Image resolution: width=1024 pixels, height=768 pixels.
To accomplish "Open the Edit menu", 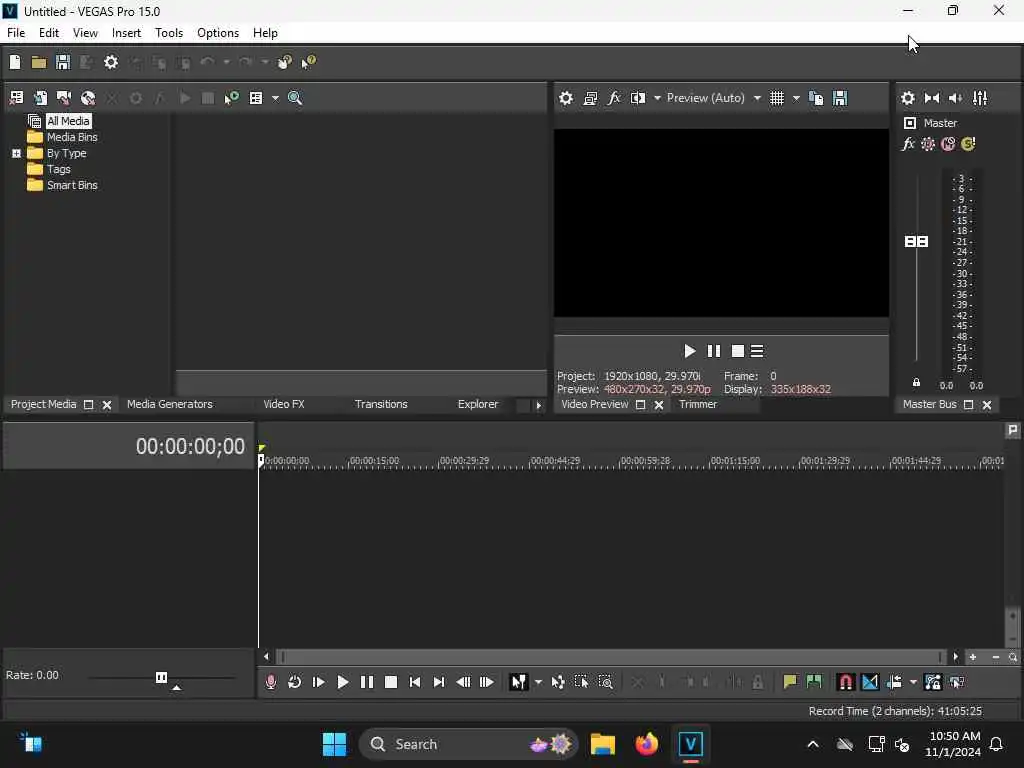I will pos(49,33).
